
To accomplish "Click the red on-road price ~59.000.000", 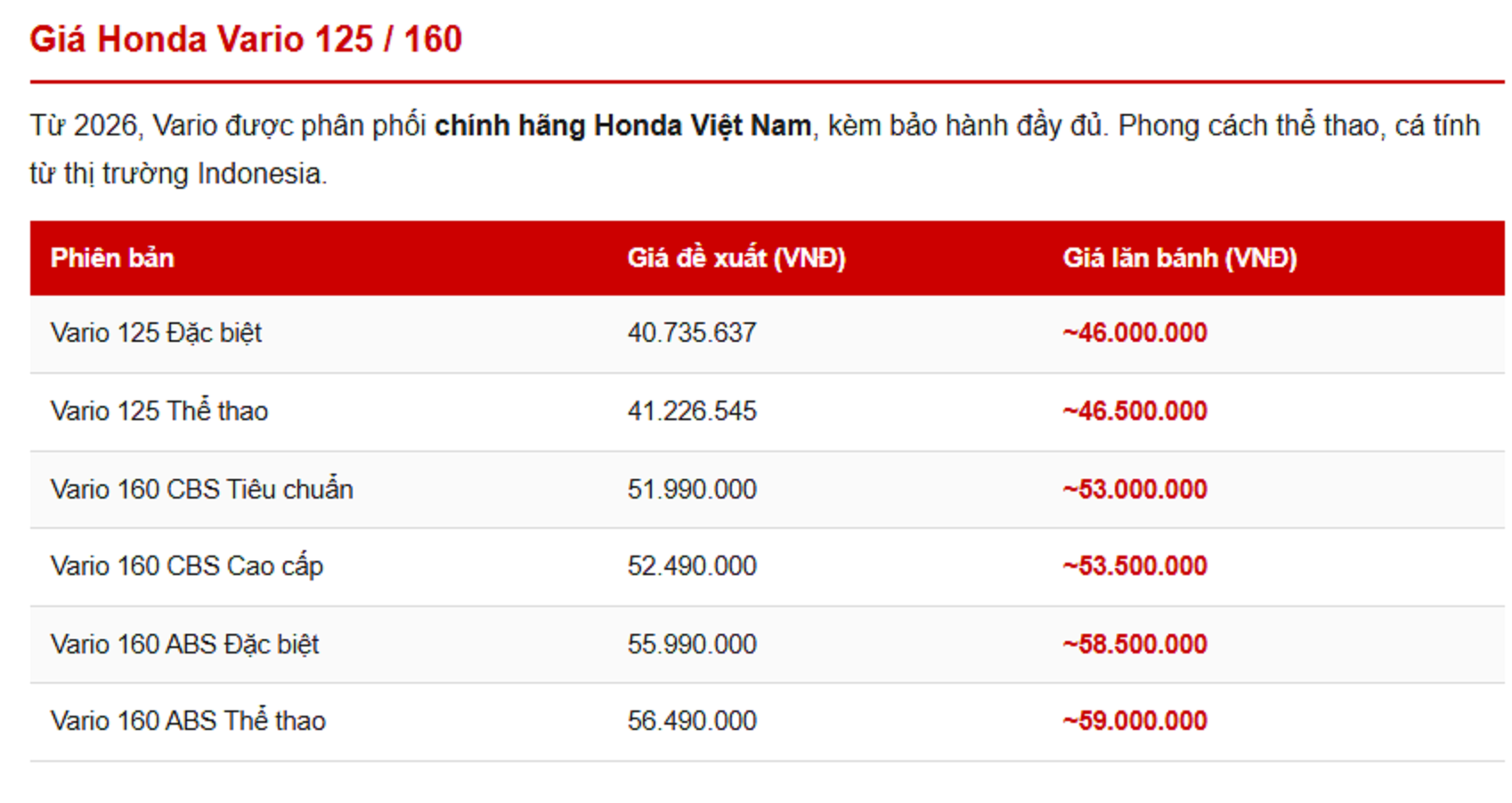I will click(x=1134, y=721).
